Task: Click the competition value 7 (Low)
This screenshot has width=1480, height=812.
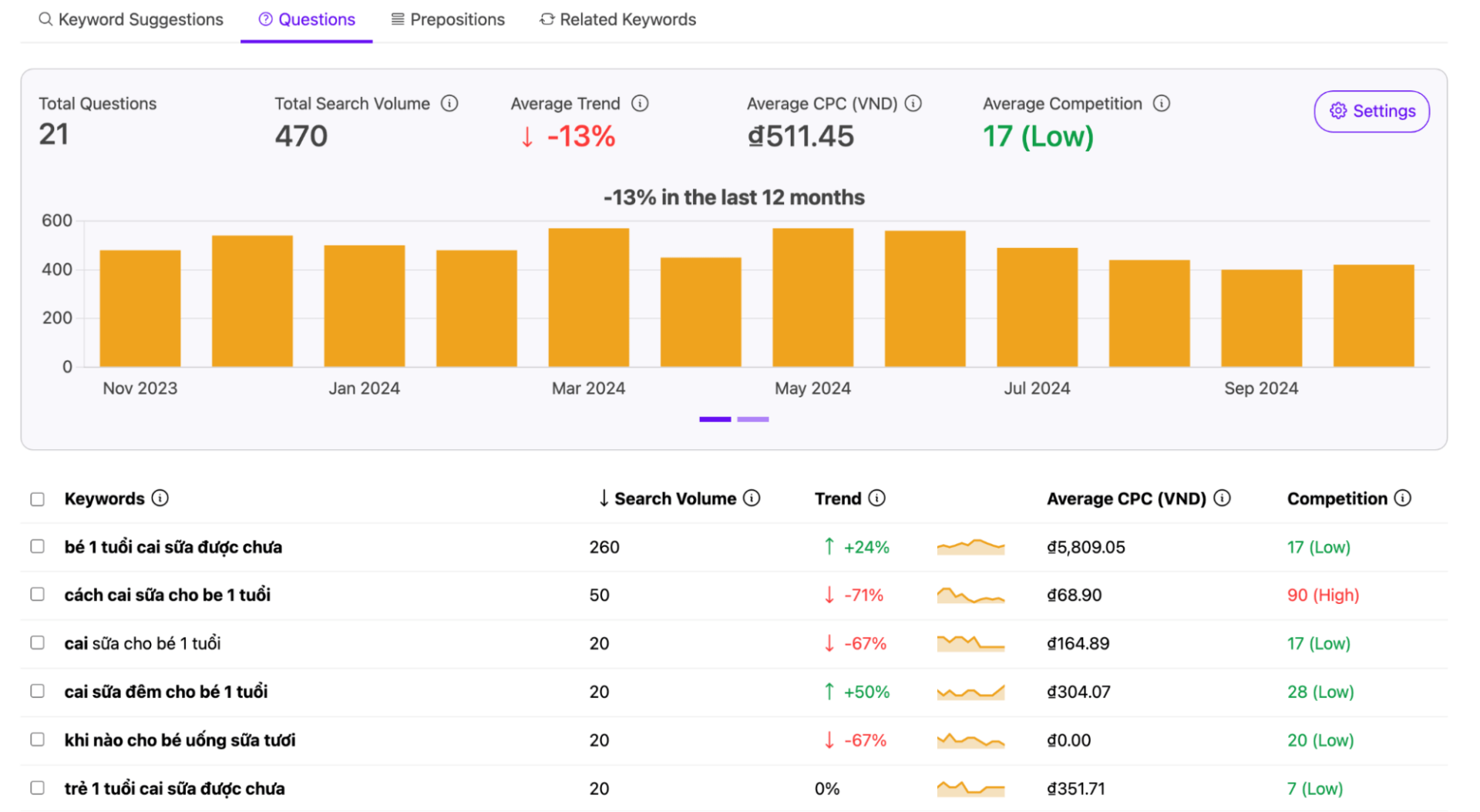Action: coord(1315,789)
